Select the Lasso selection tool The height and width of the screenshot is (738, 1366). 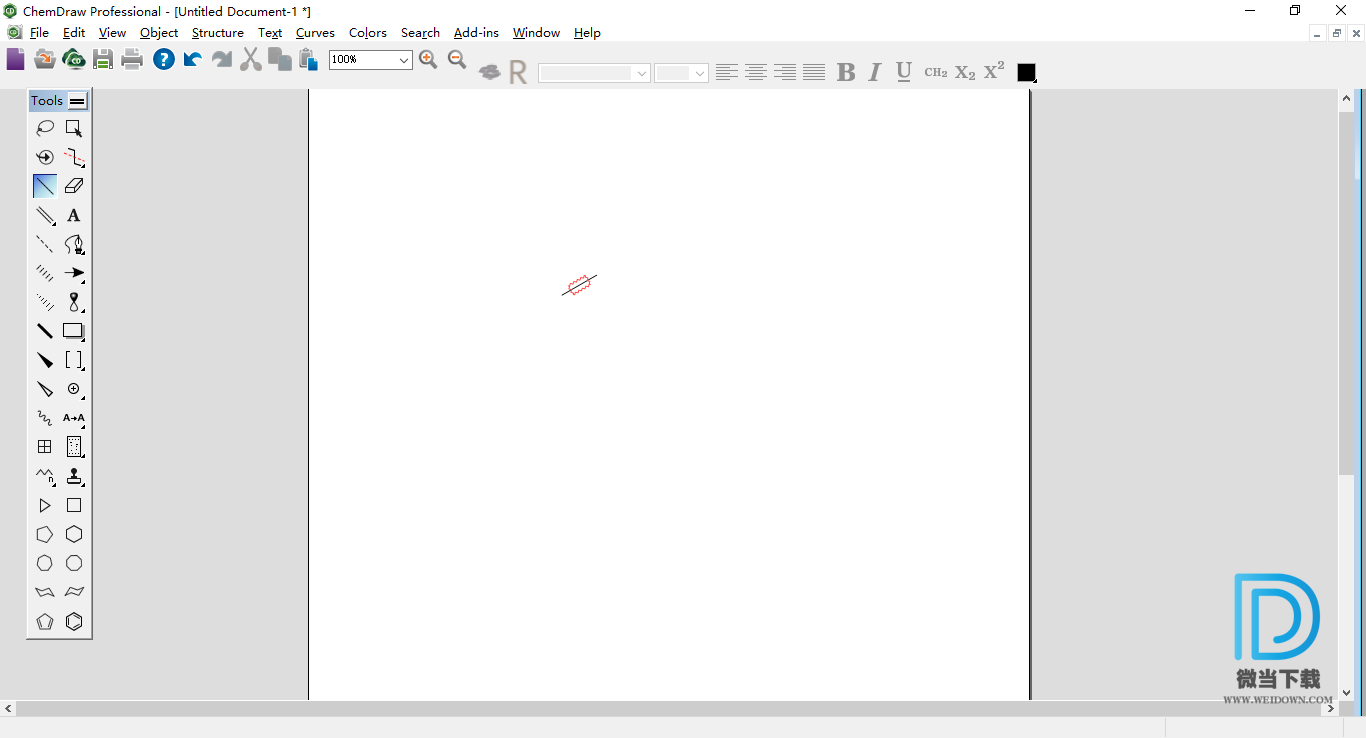tap(45, 128)
